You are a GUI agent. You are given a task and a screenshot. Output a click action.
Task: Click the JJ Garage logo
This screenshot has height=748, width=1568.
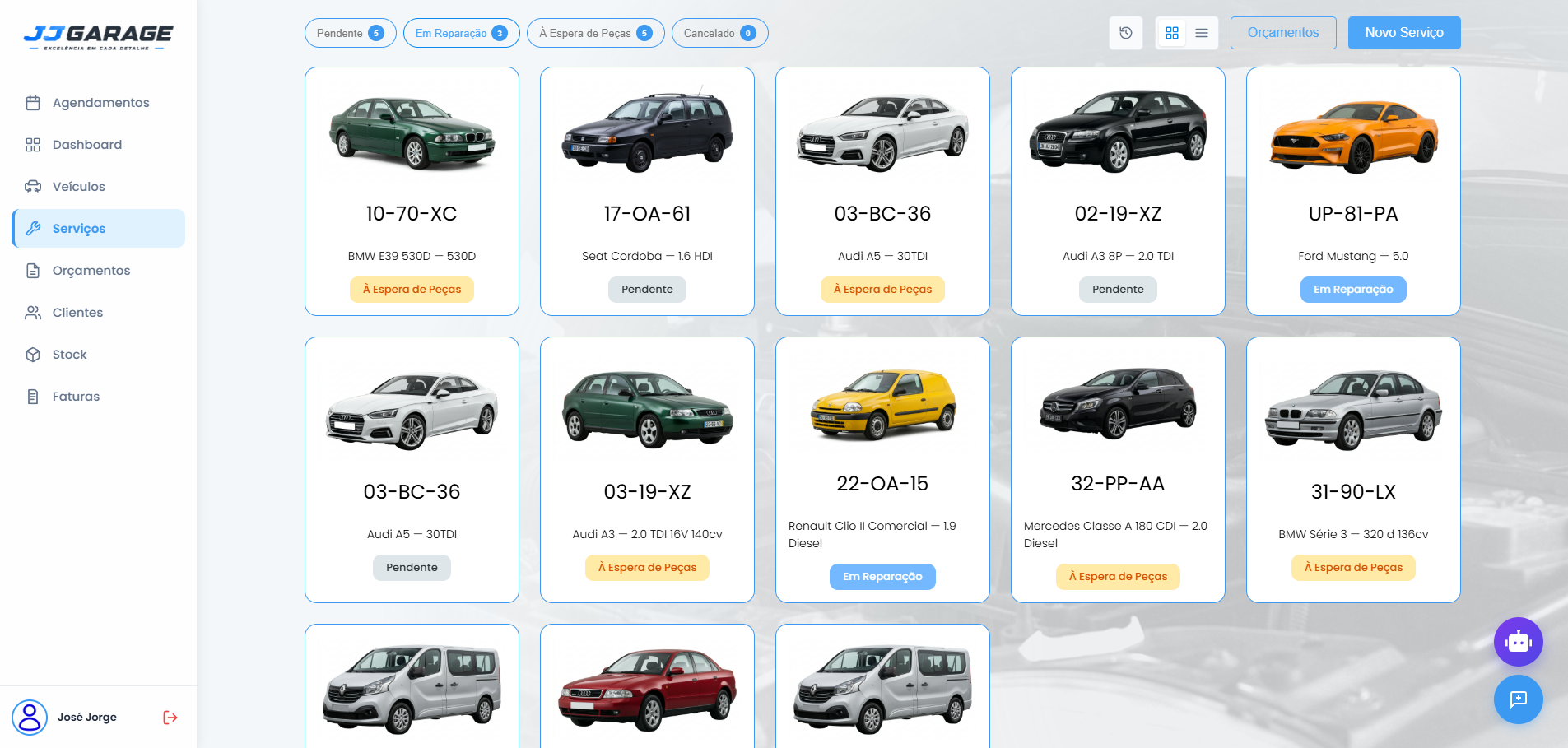[x=98, y=36]
